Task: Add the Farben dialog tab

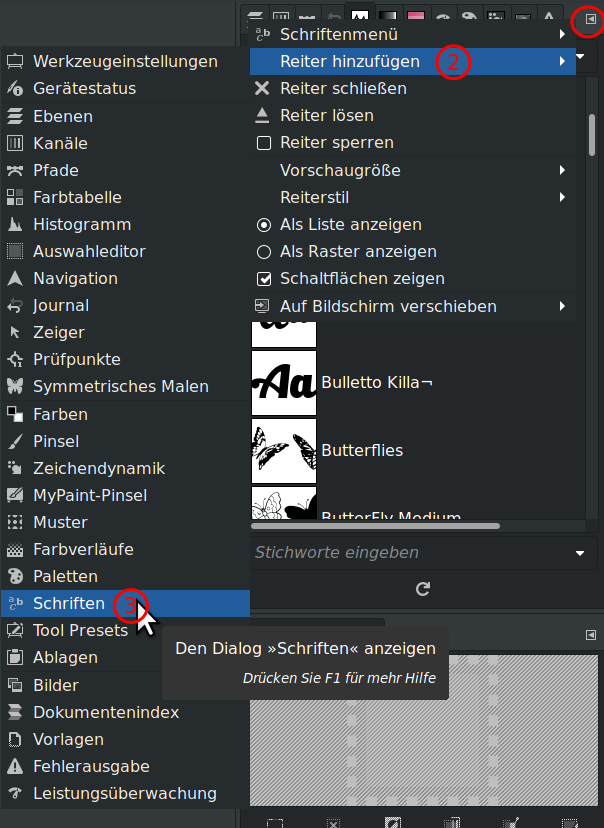Action: (125, 414)
